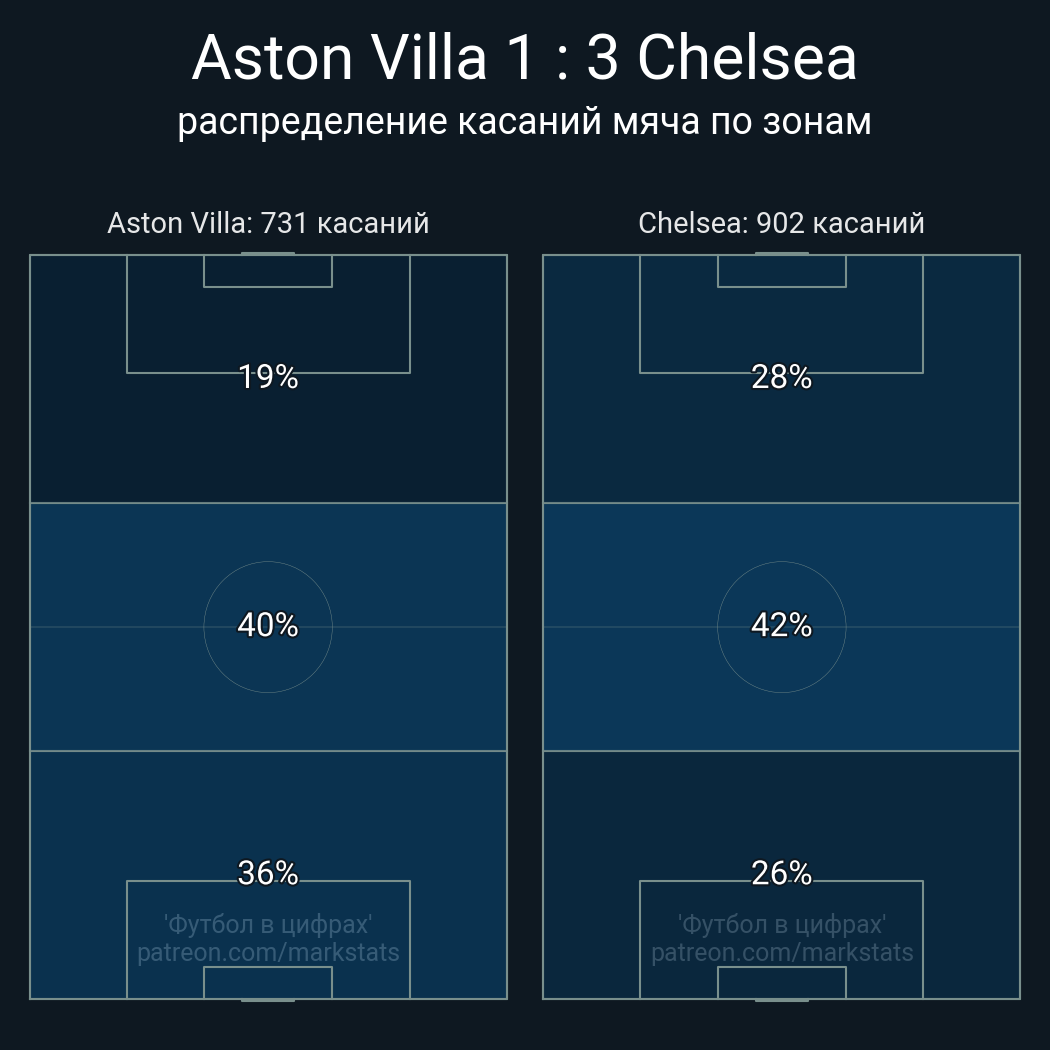The width and height of the screenshot is (1050, 1050).
Task: Click 'Футбол в цифрах' watermark on Chelsea pitch
Action: click(781, 924)
